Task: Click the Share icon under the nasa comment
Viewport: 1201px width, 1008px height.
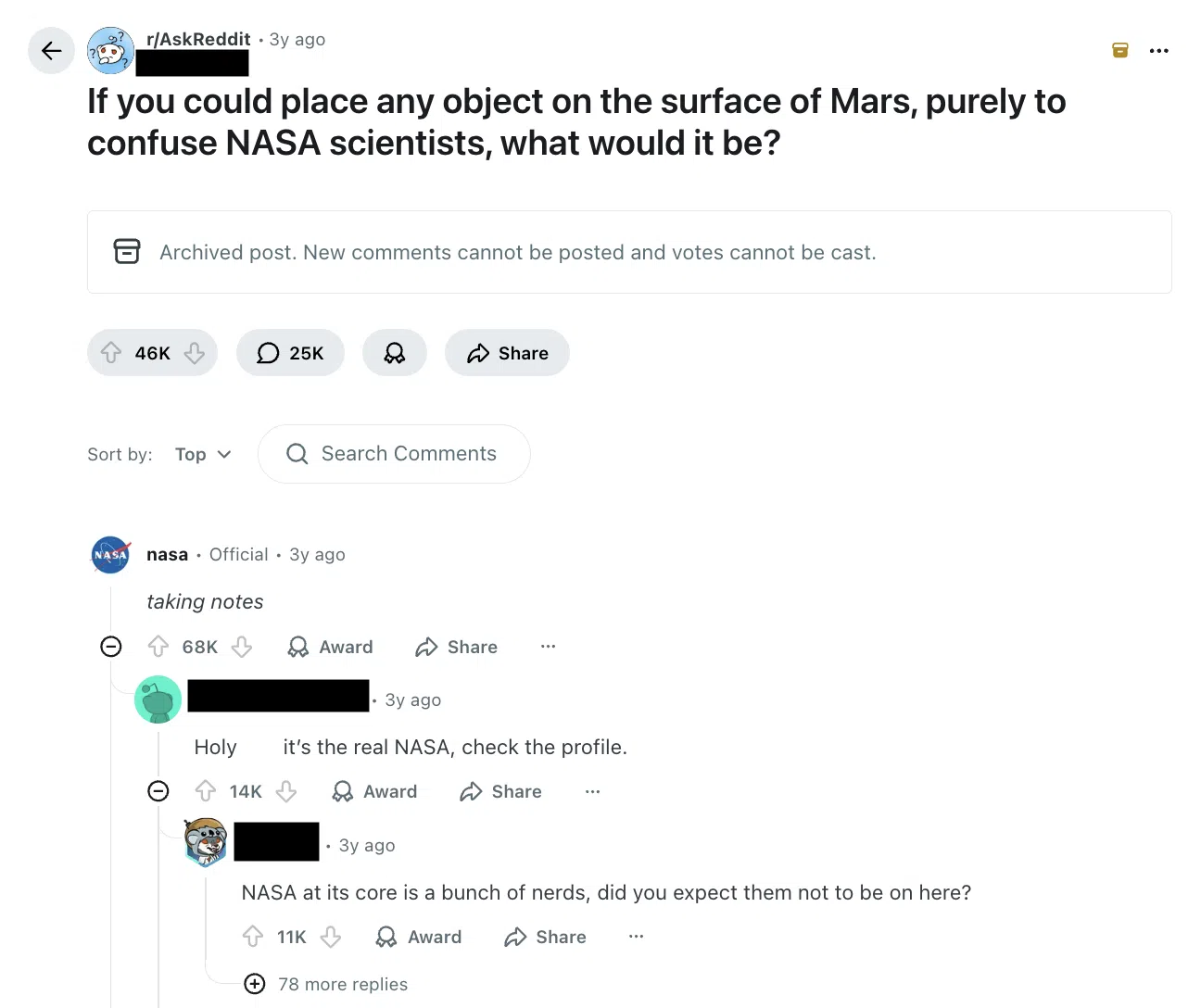Action: (456, 647)
